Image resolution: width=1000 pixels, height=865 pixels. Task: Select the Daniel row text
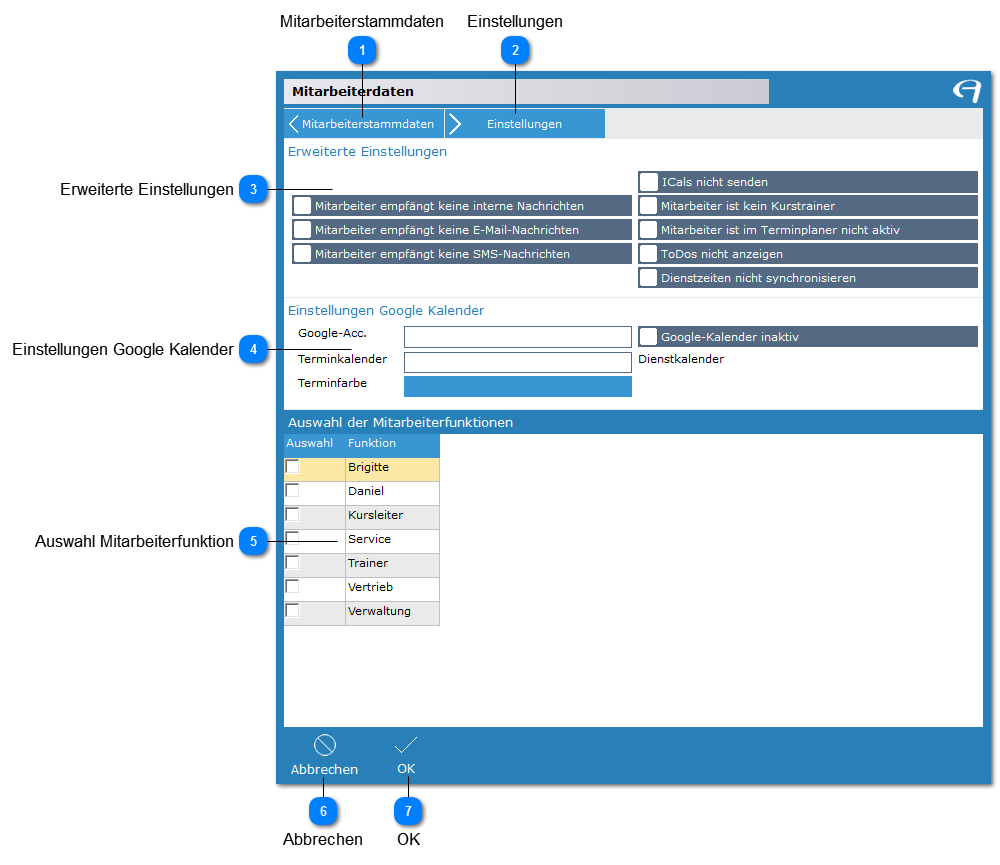click(x=366, y=491)
